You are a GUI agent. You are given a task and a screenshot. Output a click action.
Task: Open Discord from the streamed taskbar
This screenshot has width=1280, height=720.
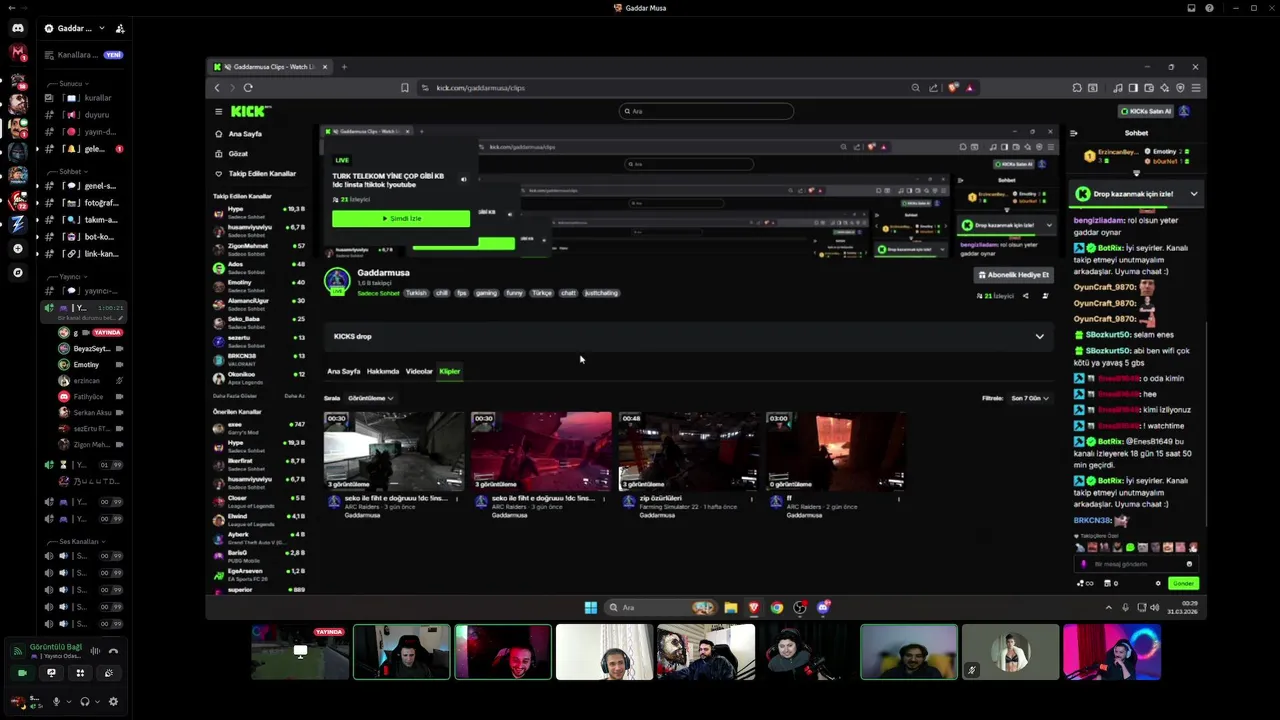coord(823,607)
